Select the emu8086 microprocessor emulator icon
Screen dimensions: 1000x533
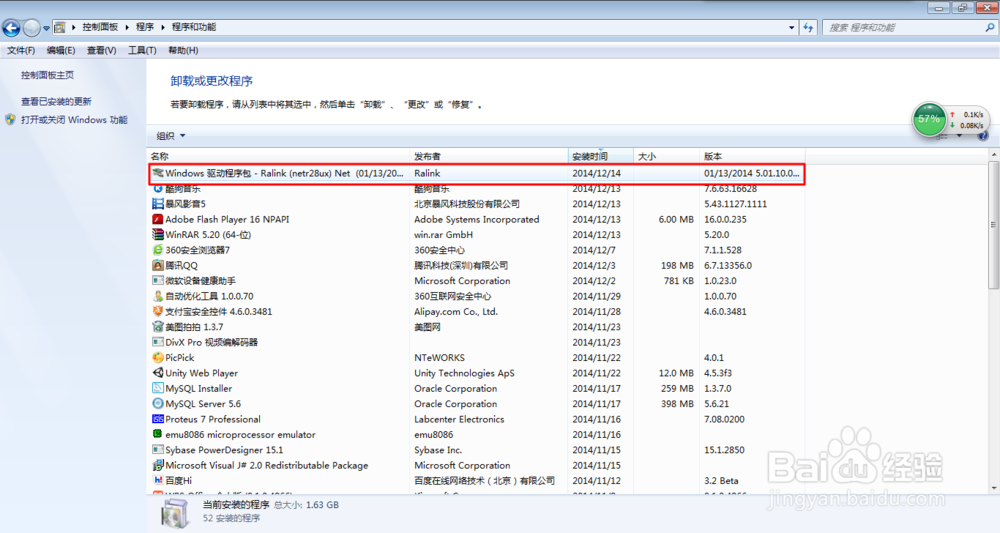(158, 434)
